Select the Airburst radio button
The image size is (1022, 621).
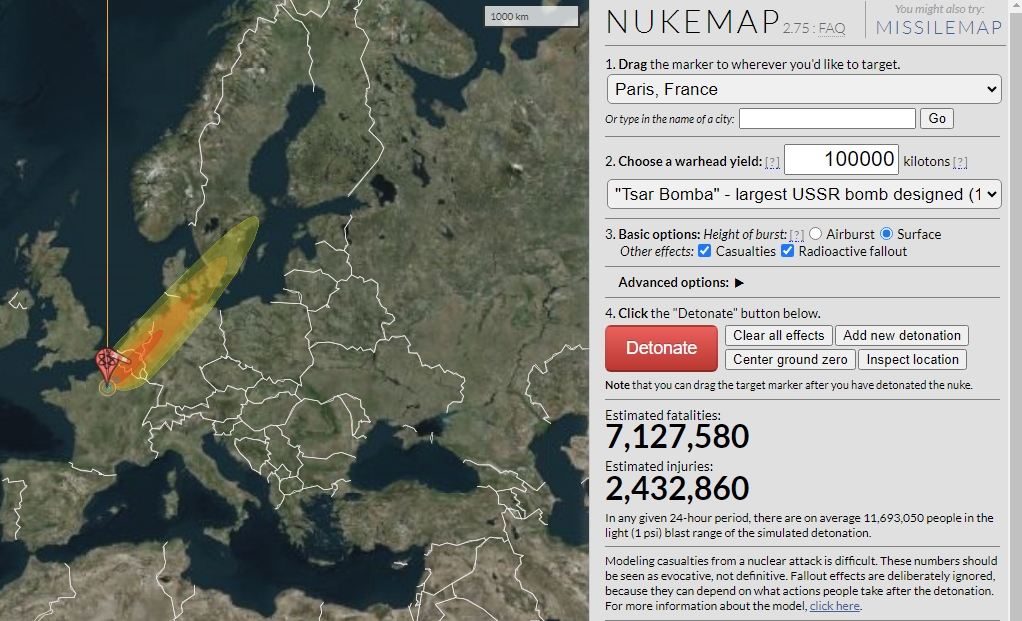pyautogui.click(x=815, y=234)
